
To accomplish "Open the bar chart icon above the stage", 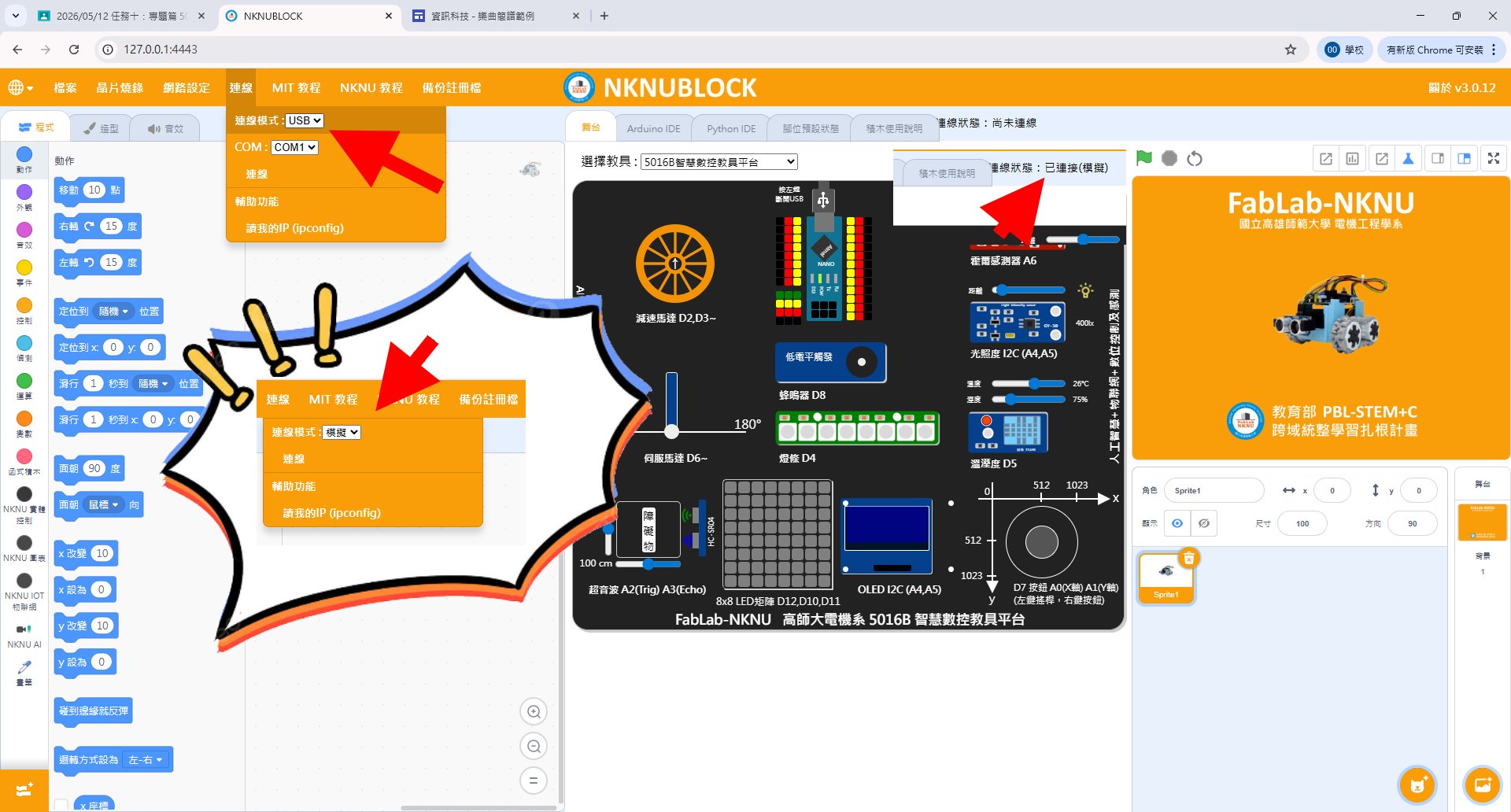I will (x=1353, y=159).
